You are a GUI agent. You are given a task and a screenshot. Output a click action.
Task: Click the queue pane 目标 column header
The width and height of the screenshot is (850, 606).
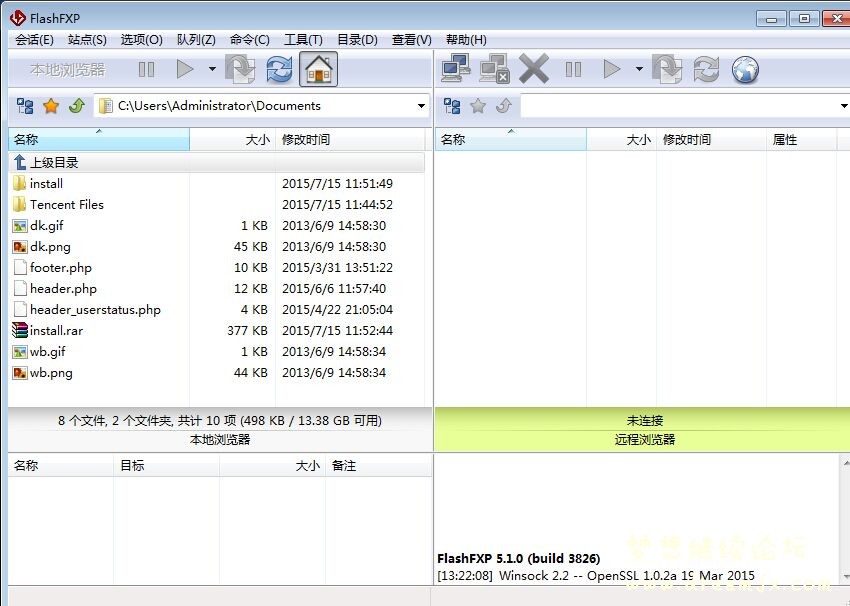click(x=166, y=466)
